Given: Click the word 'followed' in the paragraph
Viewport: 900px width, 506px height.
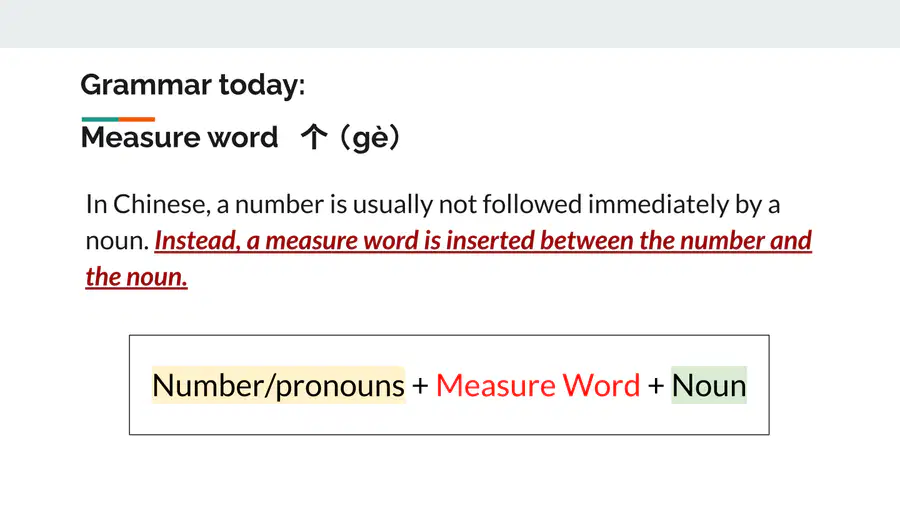Looking at the screenshot, I should (532, 204).
